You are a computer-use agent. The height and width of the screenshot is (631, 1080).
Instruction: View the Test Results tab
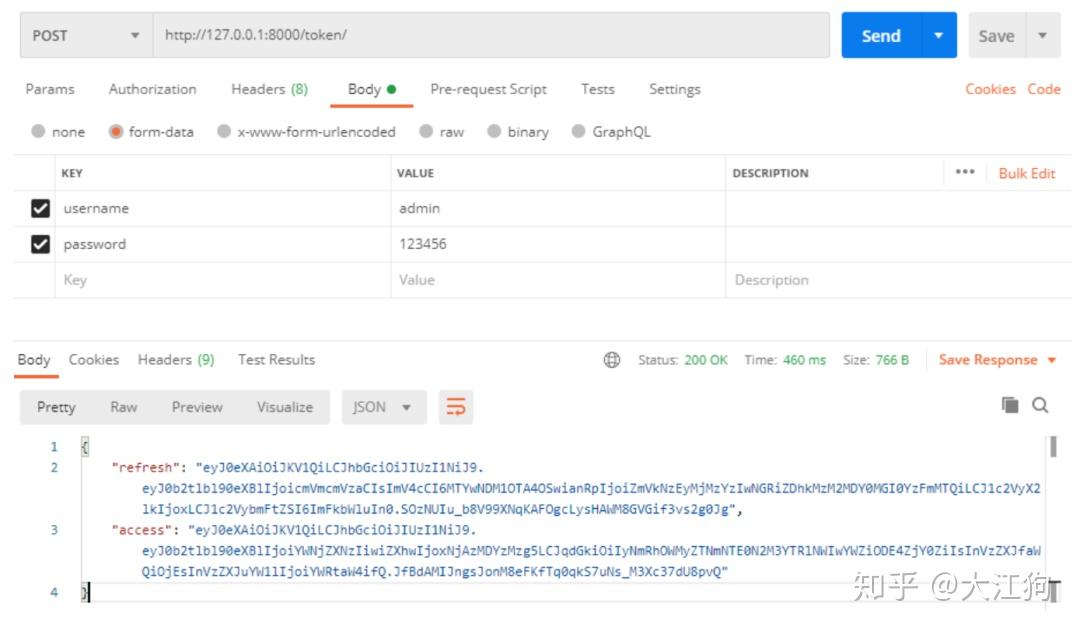coord(275,359)
